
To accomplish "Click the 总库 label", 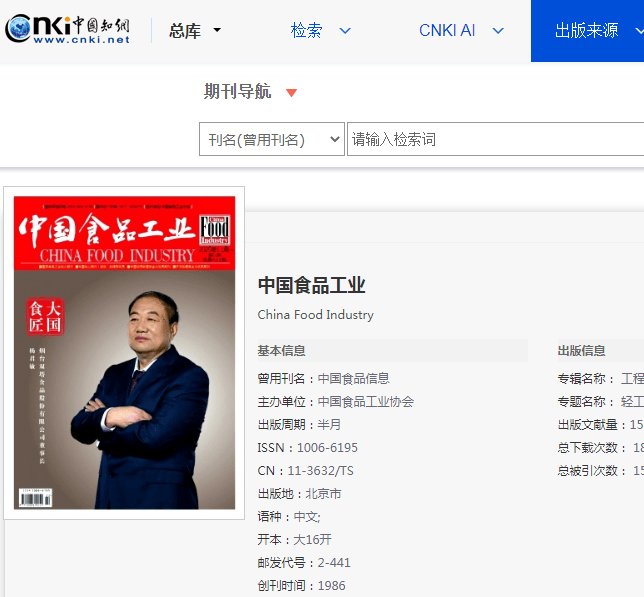I will tap(185, 31).
